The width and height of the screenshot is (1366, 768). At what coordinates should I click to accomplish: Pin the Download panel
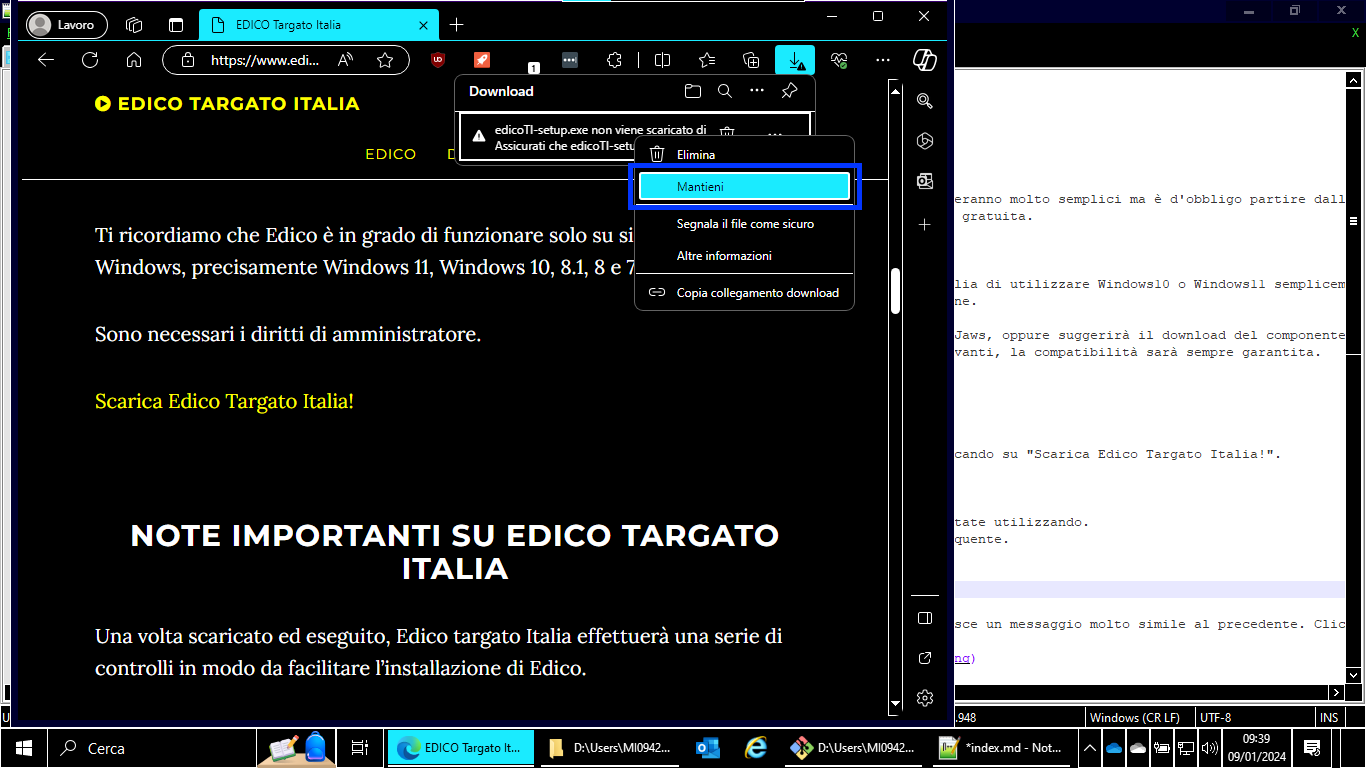tap(789, 91)
